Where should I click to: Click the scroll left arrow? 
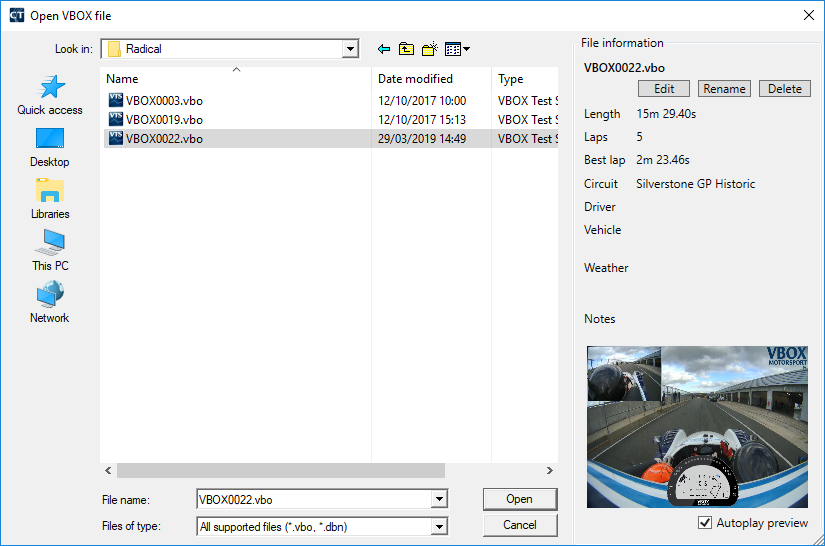[108, 470]
